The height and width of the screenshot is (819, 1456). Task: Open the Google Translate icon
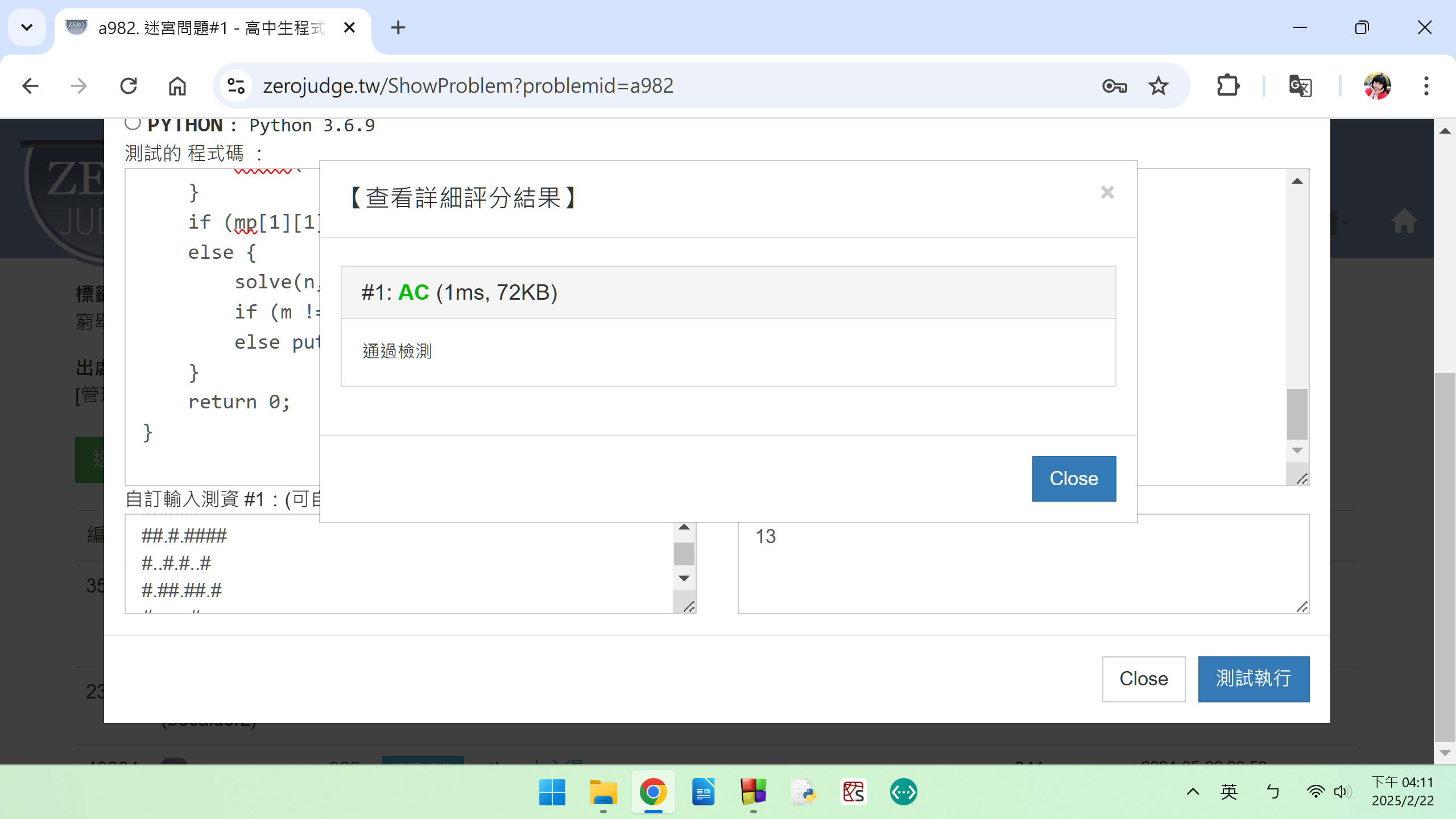coord(1300,86)
